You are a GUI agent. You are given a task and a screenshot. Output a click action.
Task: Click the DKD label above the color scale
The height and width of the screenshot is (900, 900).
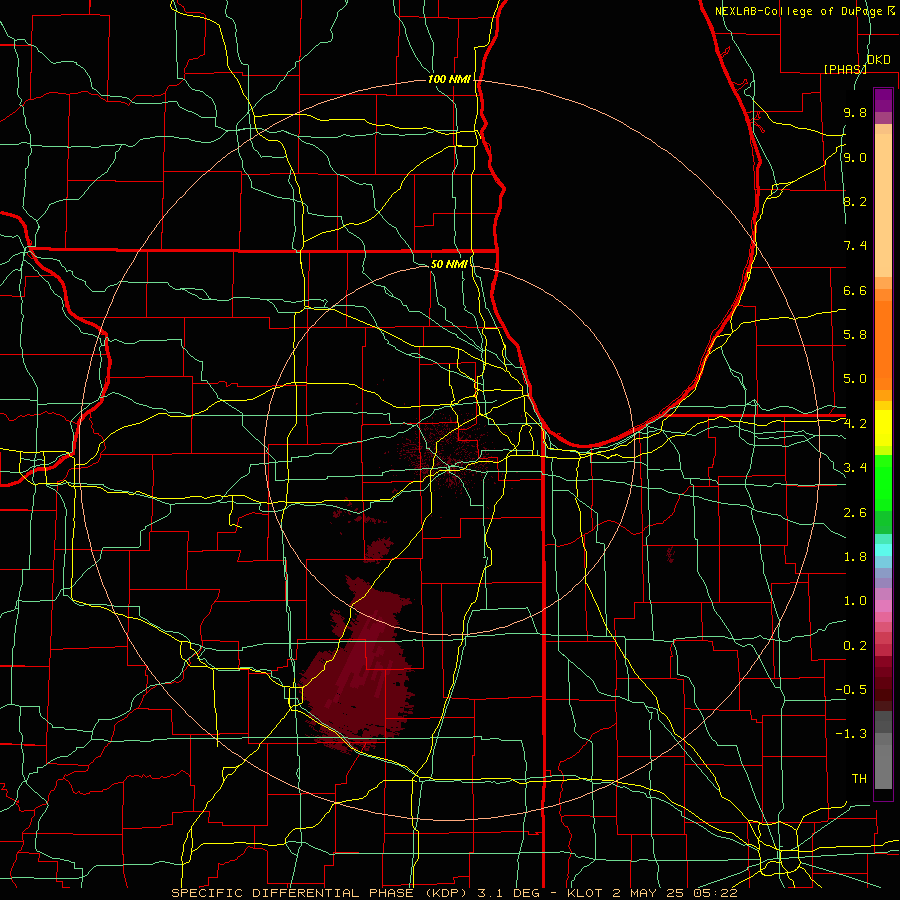pyautogui.click(x=879, y=60)
